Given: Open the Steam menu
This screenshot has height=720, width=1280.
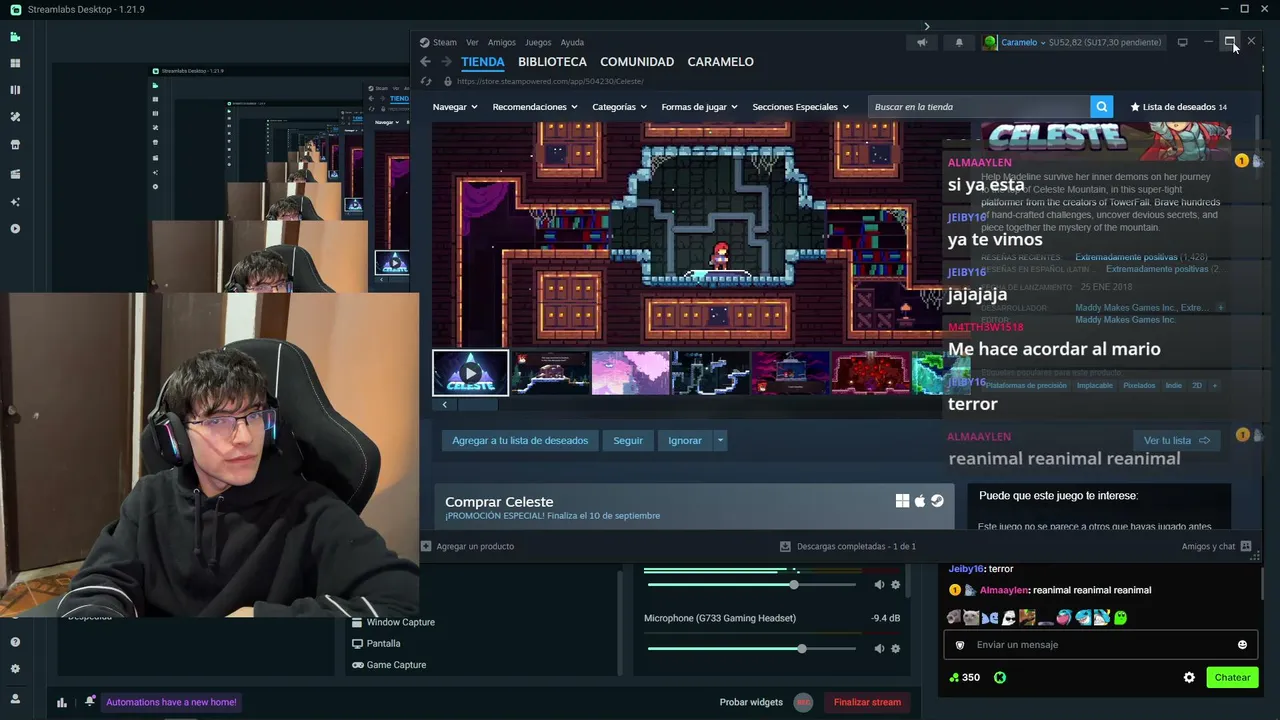Looking at the screenshot, I should tap(438, 42).
